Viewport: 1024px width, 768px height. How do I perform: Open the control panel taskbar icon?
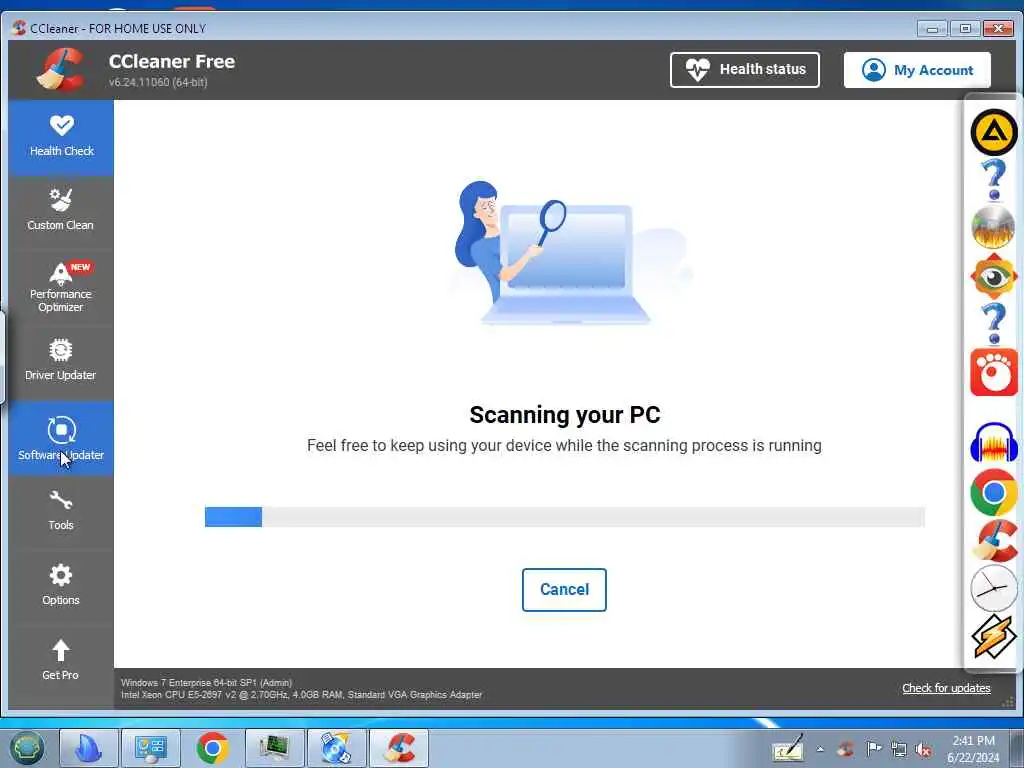(150, 748)
